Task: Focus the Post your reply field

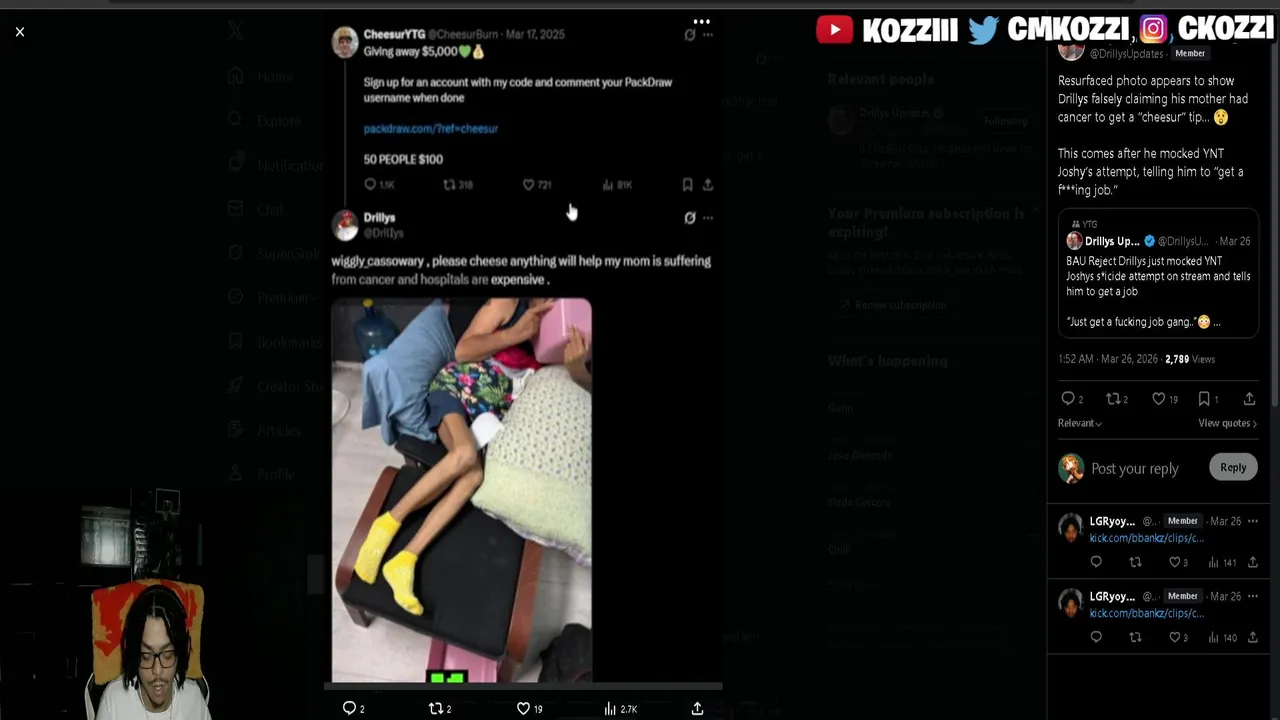Action: tap(1135, 468)
